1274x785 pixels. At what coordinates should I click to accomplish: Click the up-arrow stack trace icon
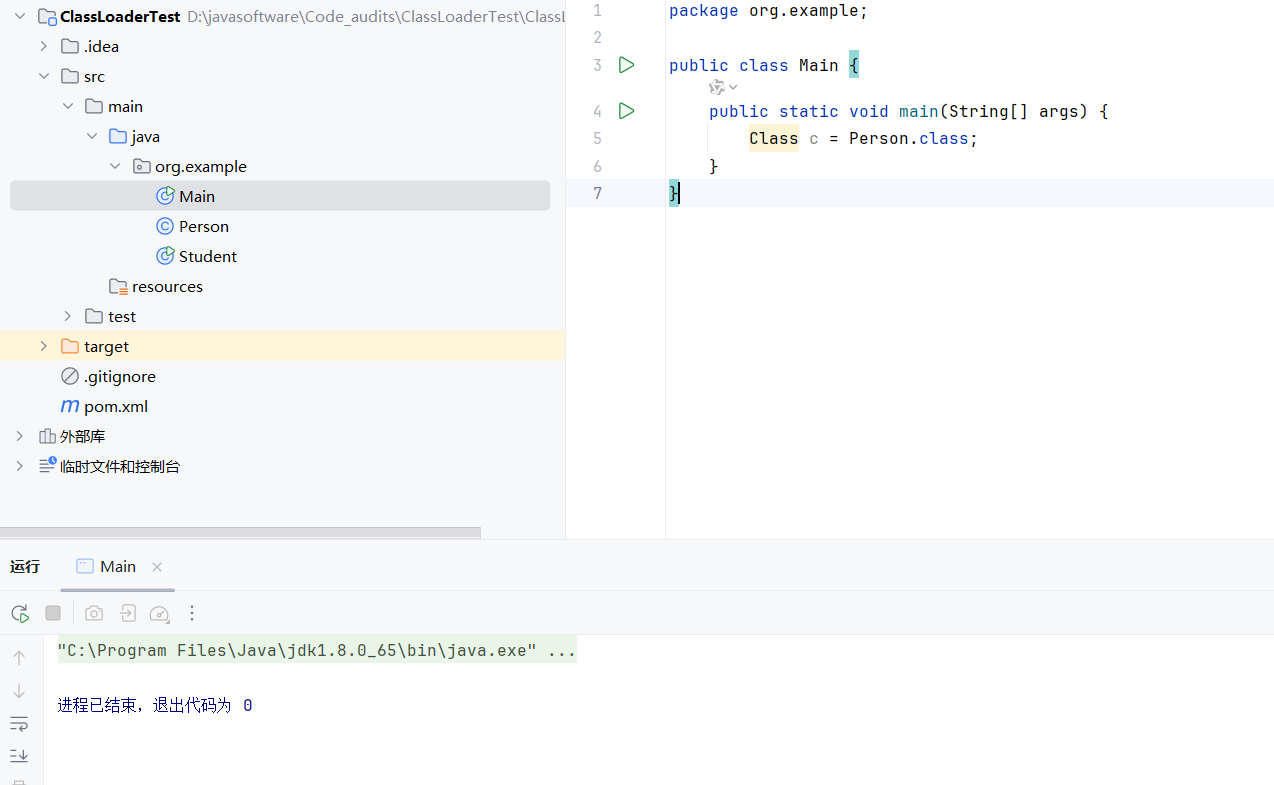click(x=19, y=658)
